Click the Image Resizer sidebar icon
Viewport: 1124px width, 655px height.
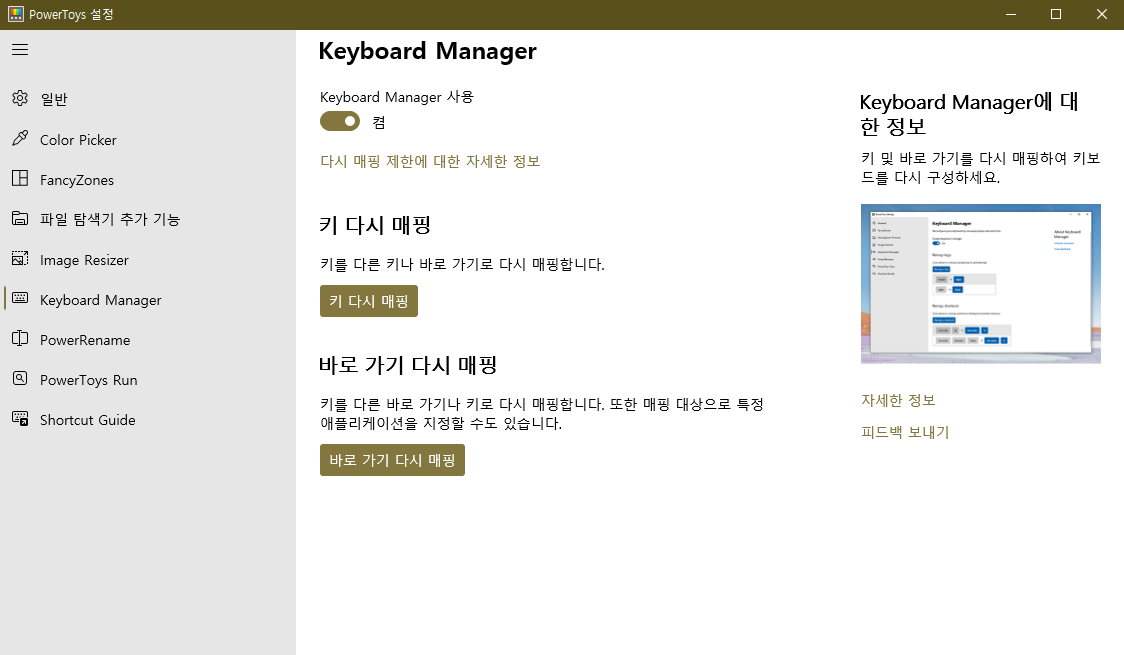[x=19, y=259]
